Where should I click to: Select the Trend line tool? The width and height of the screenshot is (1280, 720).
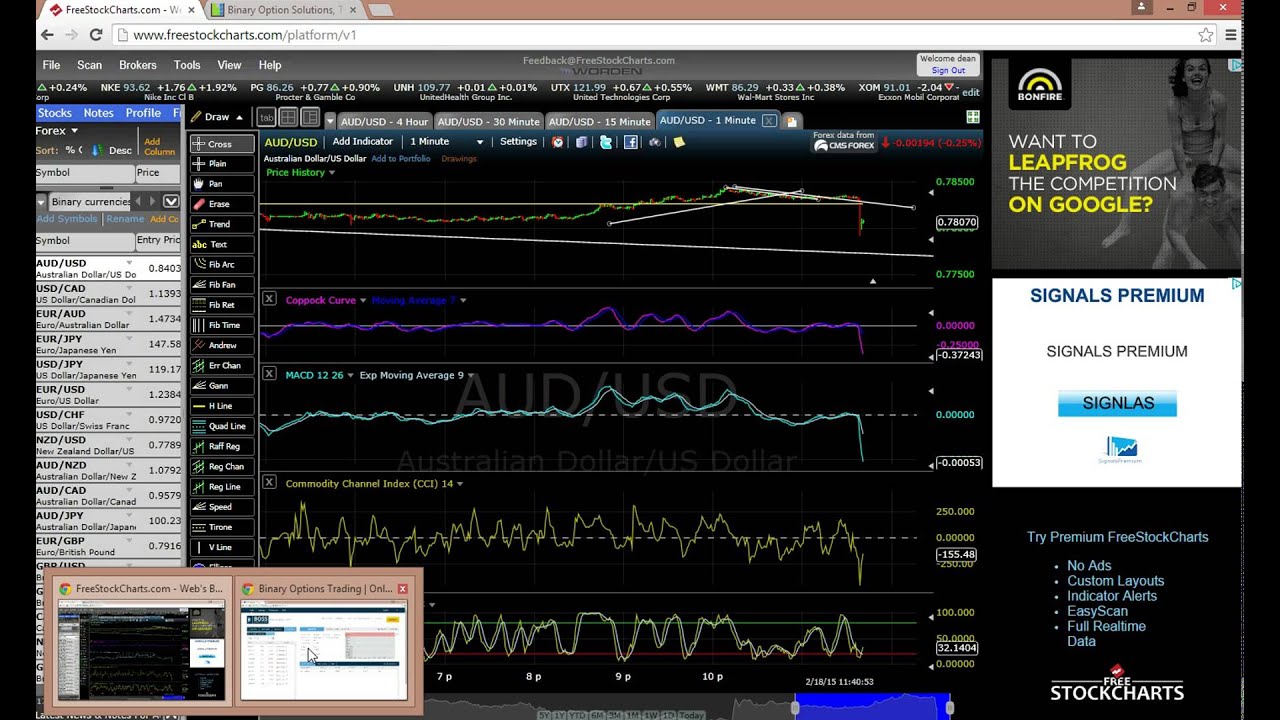(x=221, y=224)
